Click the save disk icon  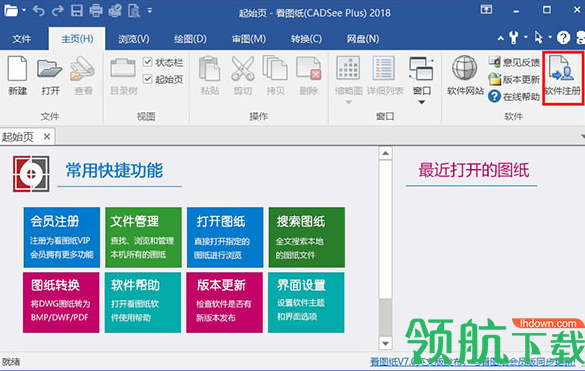tap(77, 11)
